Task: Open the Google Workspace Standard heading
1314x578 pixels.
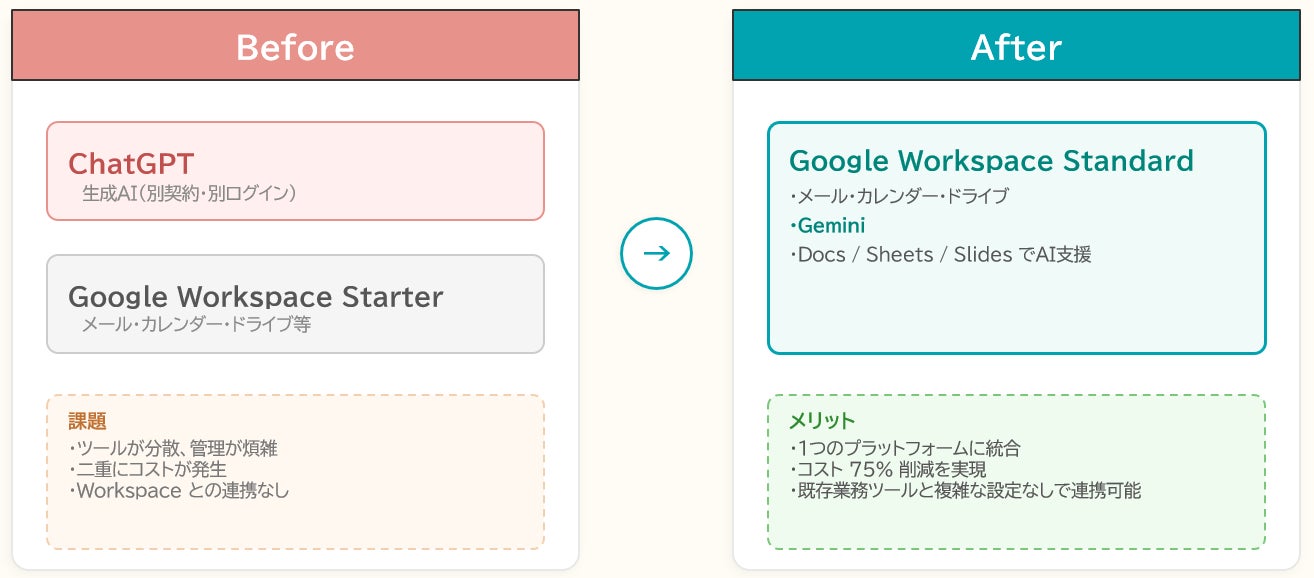Action: pos(991,161)
